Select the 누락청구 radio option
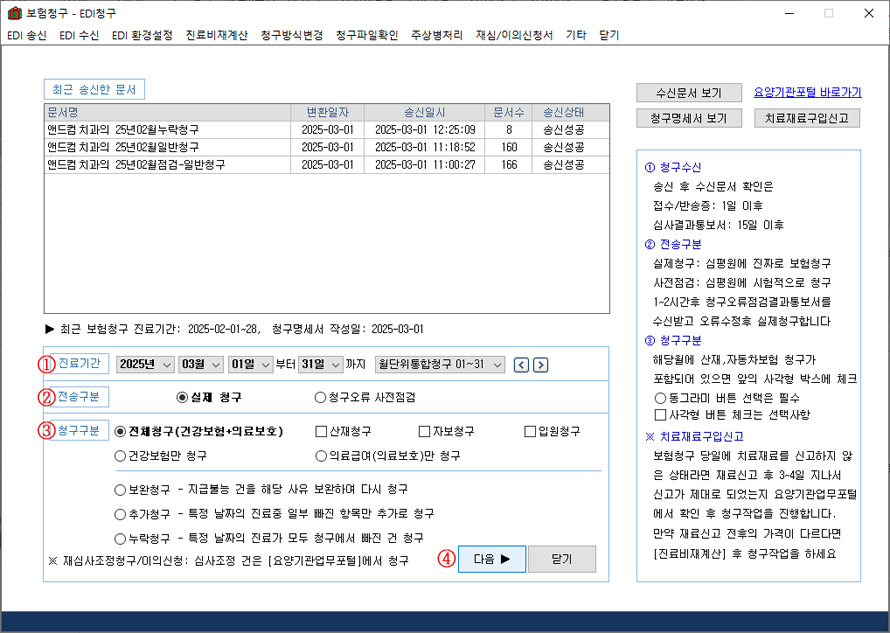This screenshot has height=633, width=890. pyautogui.click(x=121, y=537)
